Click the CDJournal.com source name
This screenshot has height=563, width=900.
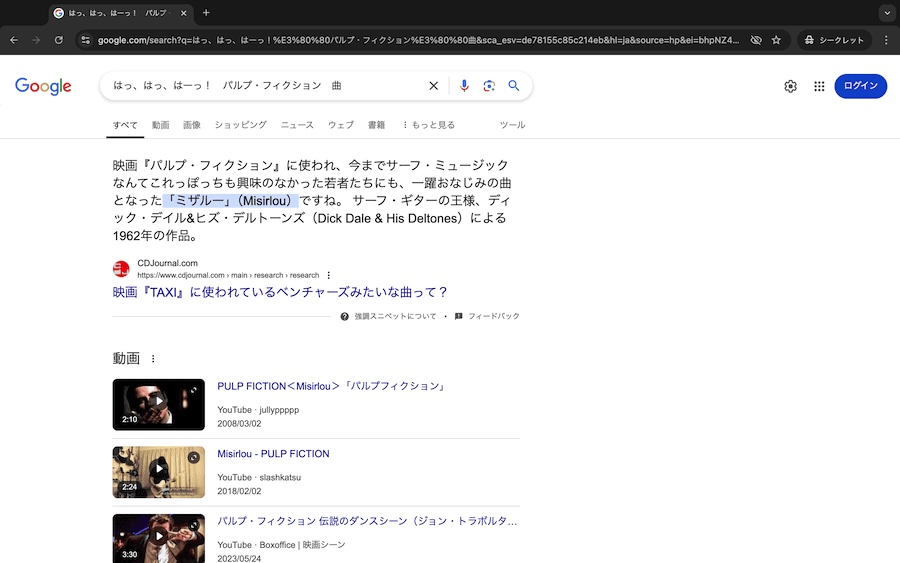pos(168,263)
